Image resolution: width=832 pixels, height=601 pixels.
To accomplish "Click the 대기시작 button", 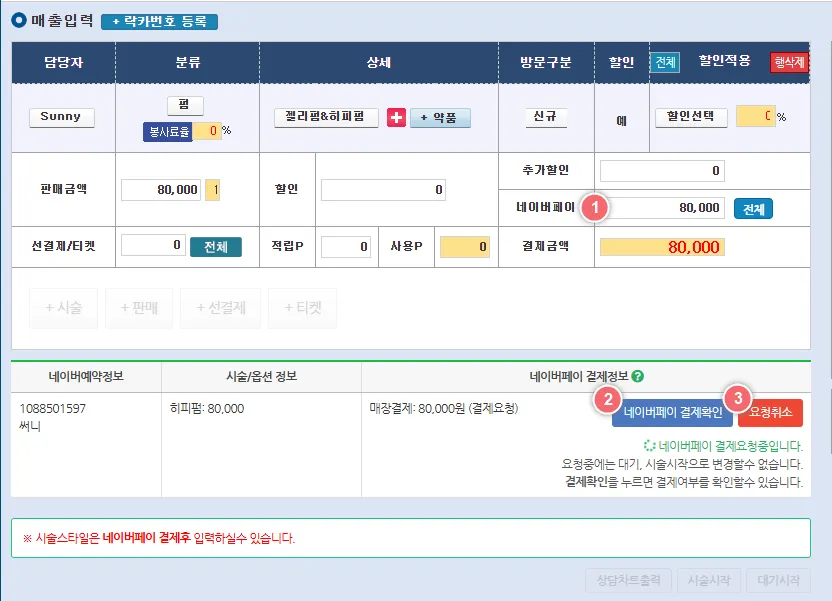I will click(778, 580).
